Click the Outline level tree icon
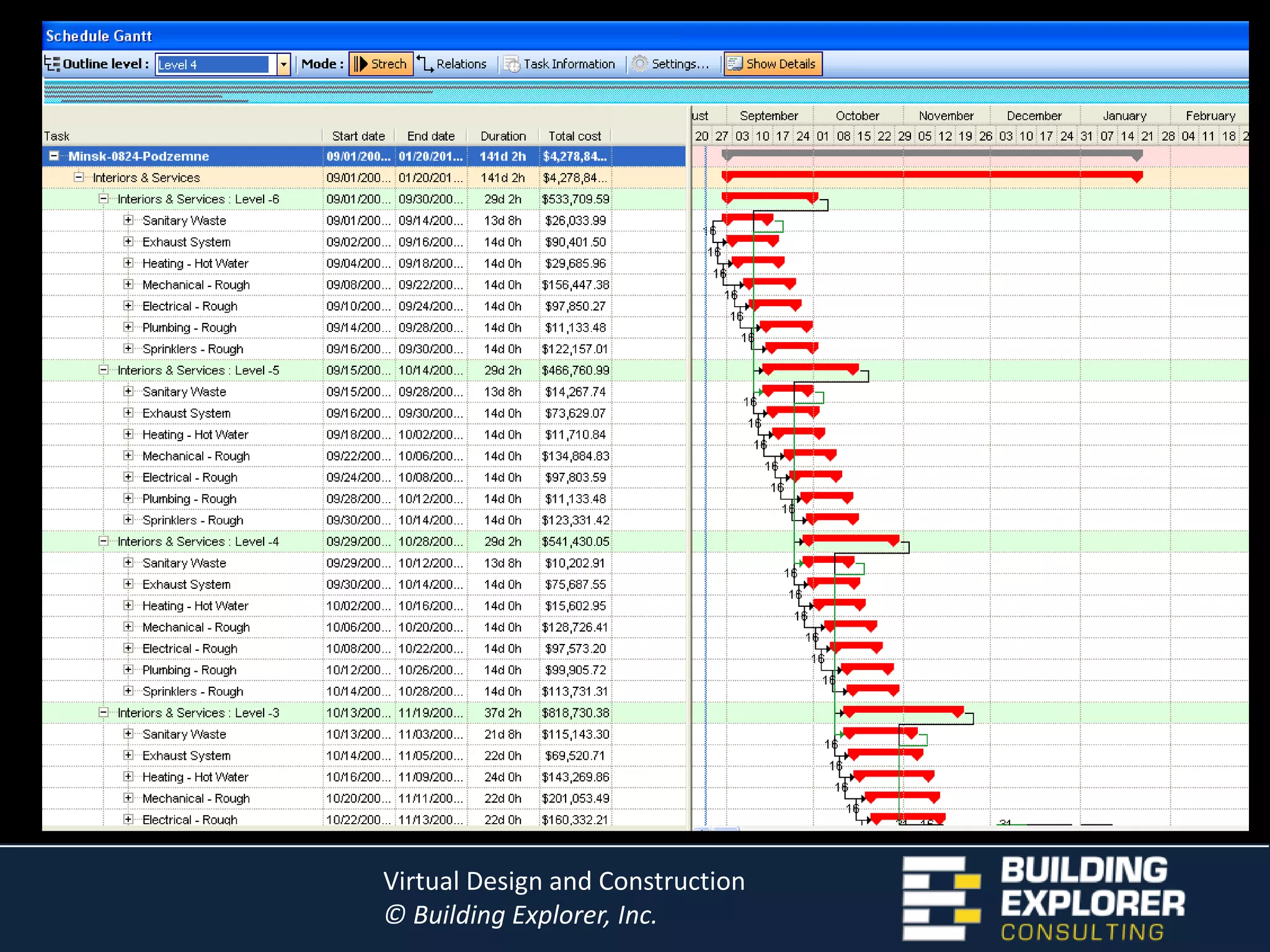The height and width of the screenshot is (952, 1270). click(52, 64)
